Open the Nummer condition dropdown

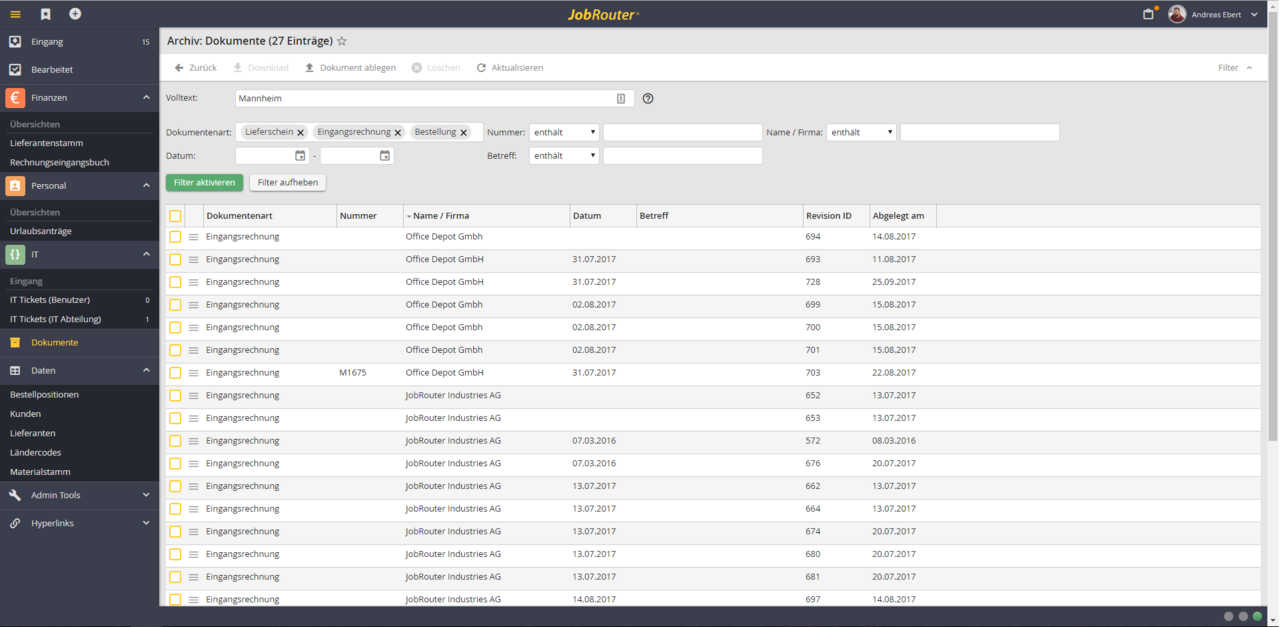pos(564,132)
